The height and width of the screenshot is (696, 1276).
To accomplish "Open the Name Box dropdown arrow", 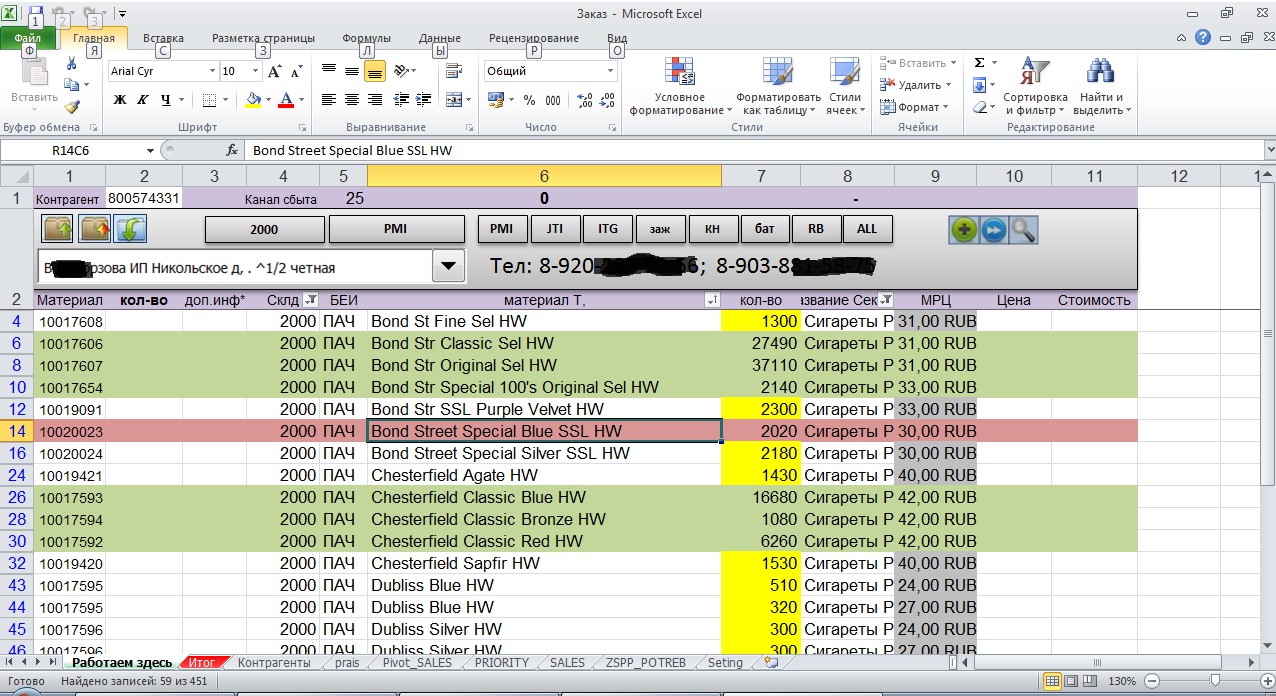I will [x=150, y=150].
